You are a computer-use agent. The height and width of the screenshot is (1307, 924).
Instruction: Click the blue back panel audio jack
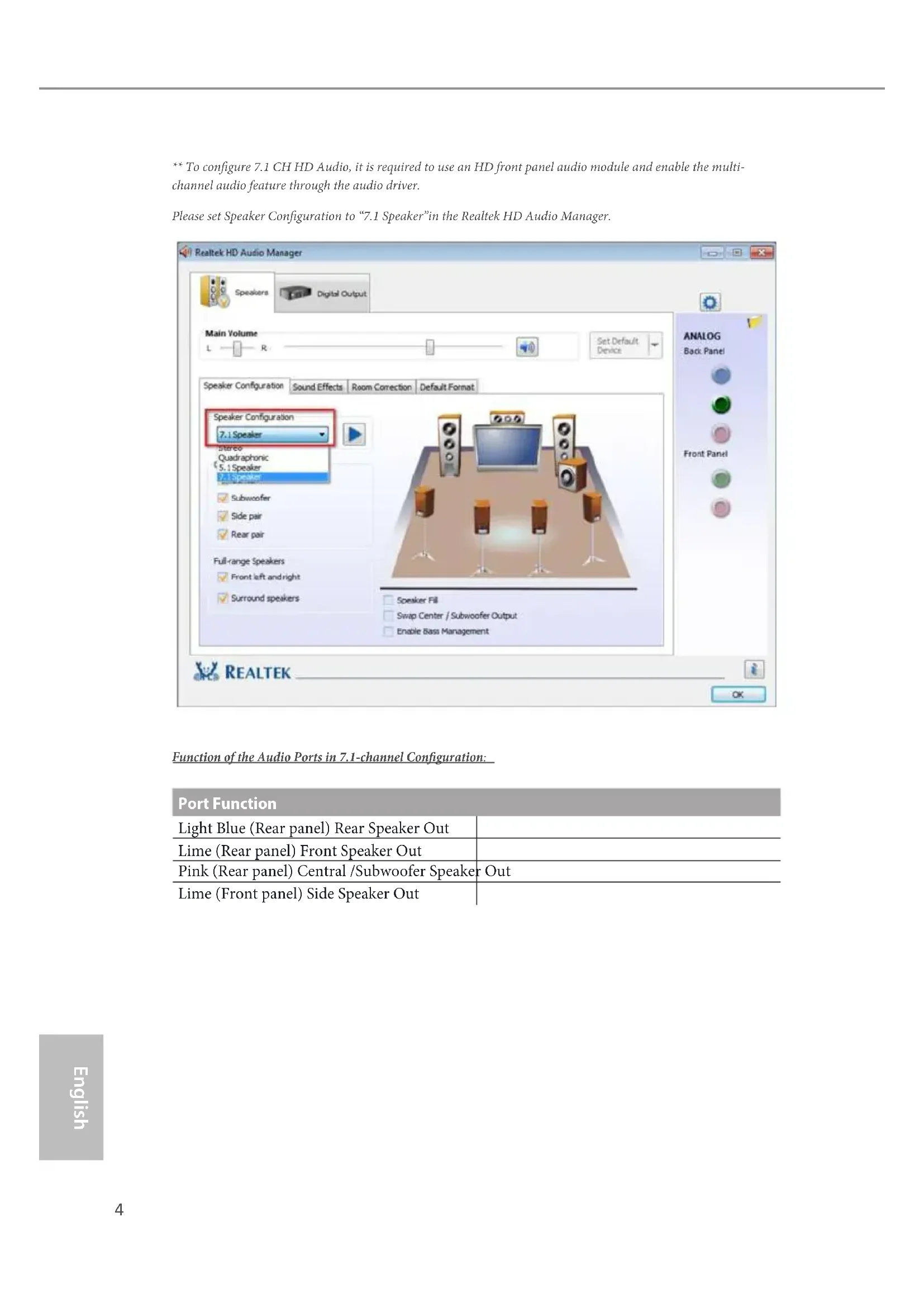[721, 376]
